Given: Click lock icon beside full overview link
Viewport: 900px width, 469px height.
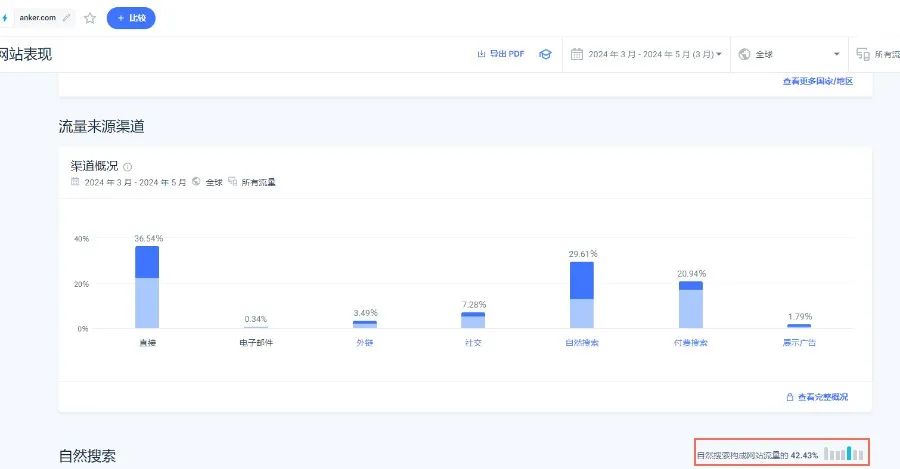Looking at the screenshot, I should (x=790, y=397).
